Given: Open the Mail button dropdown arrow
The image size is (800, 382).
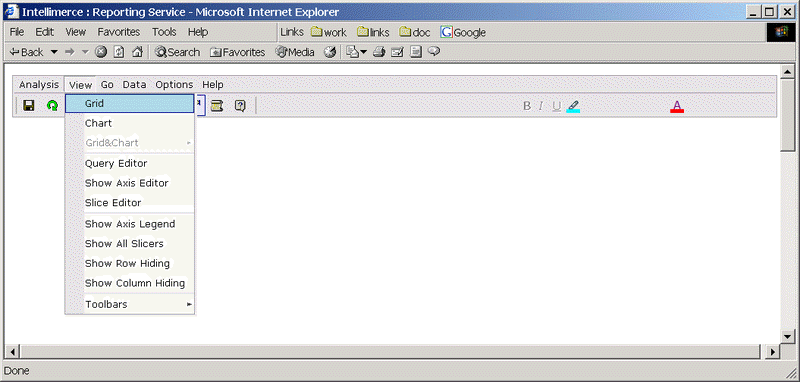Looking at the screenshot, I should [x=364, y=52].
